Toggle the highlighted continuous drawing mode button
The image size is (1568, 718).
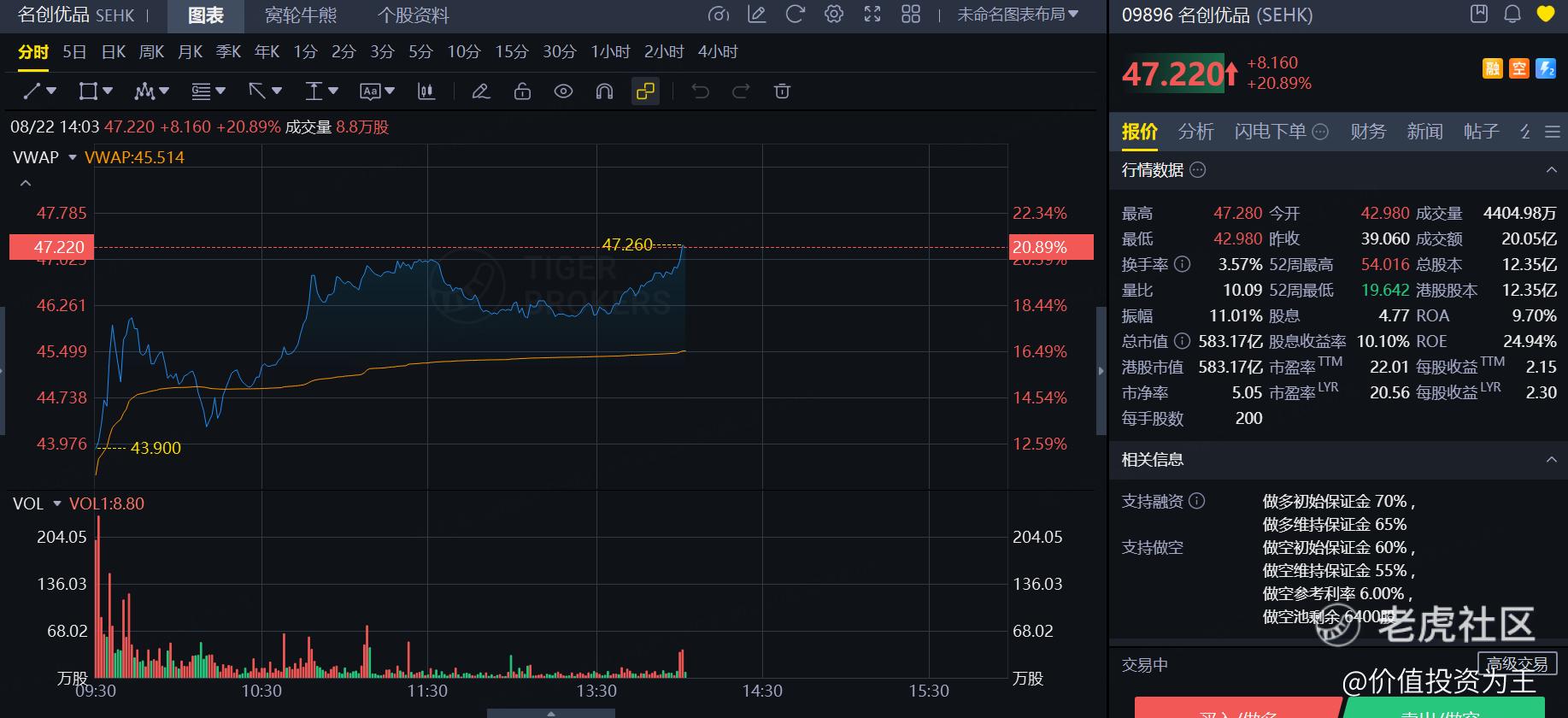(x=645, y=91)
